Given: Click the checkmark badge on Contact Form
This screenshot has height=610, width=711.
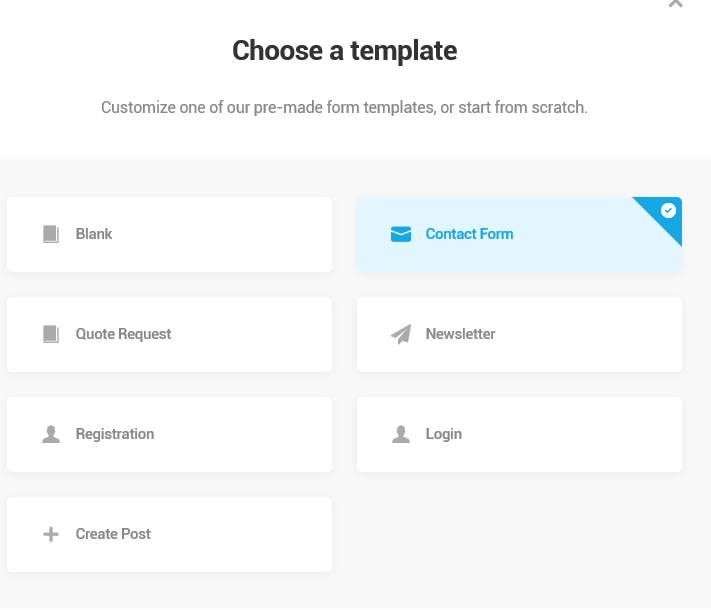Looking at the screenshot, I should [x=668, y=210].
